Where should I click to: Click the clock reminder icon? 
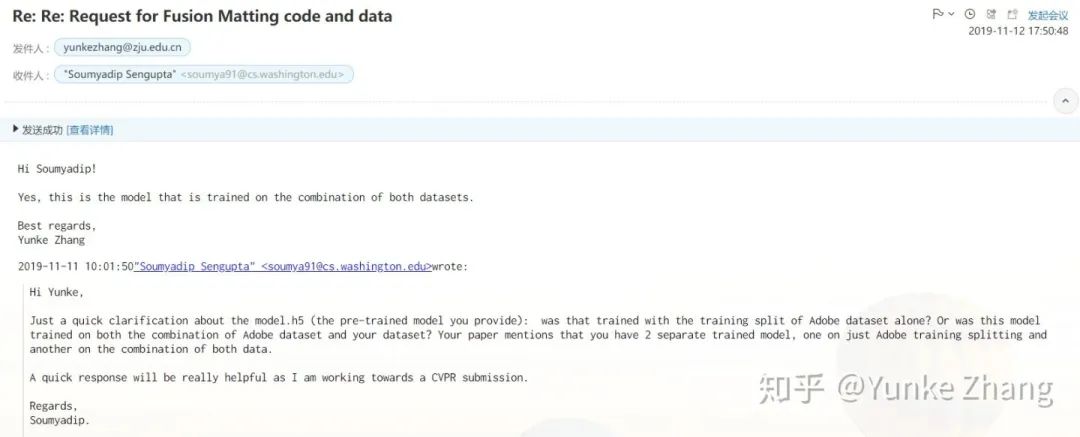pos(969,14)
